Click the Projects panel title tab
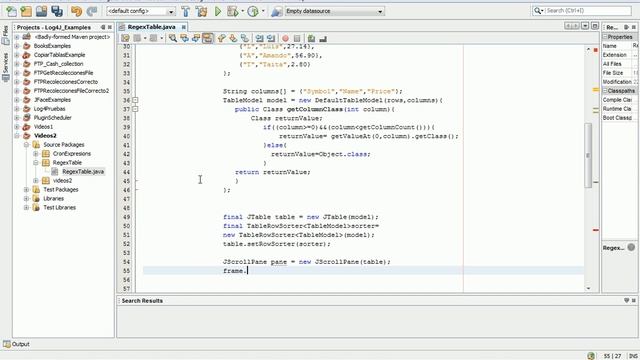The height and width of the screenshot is (360, 640). [53, 27]
